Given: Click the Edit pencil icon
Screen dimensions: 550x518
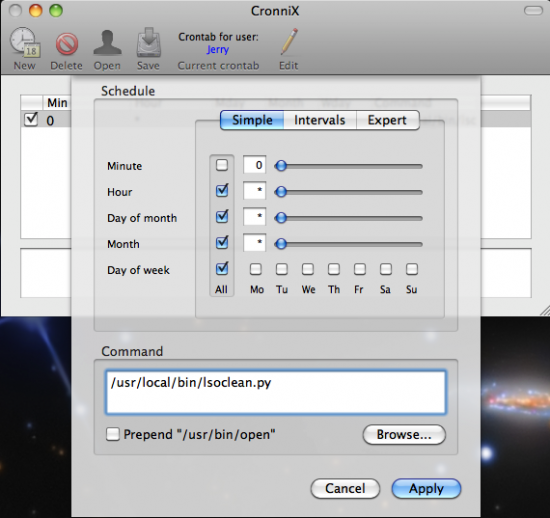Looking at the screenshot, I should [289, 42].
